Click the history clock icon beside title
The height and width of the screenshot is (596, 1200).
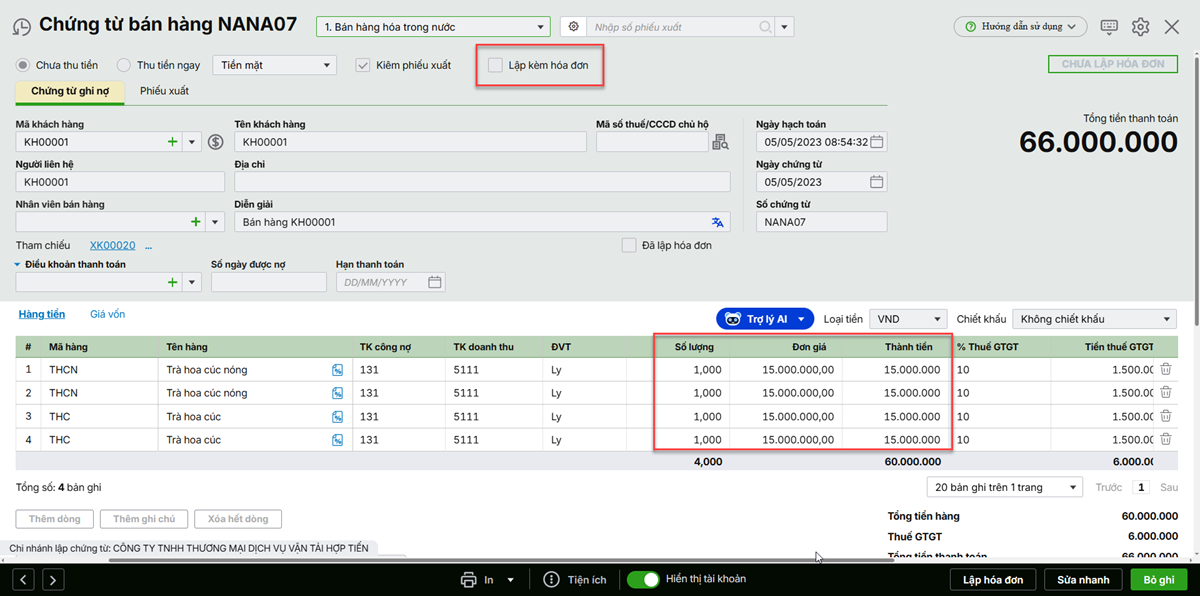click(22, 26)
